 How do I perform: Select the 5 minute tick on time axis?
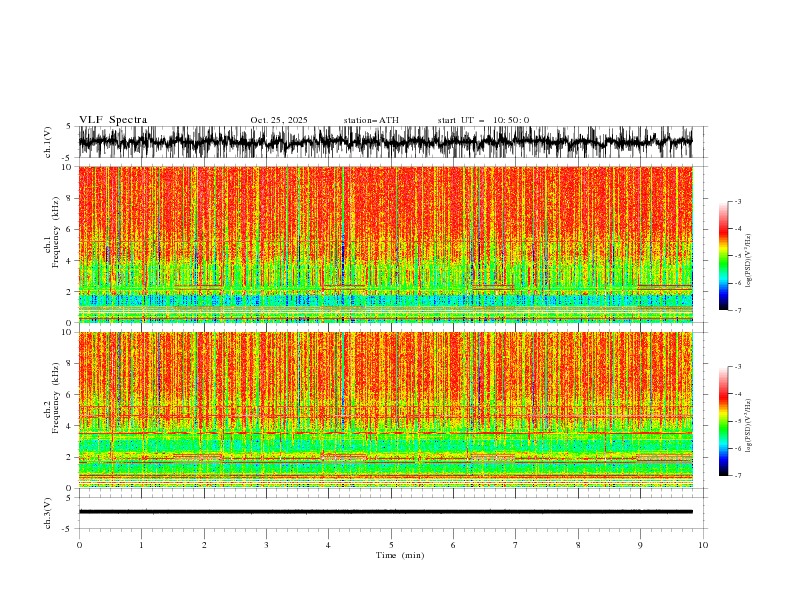(x=391, y=545)
